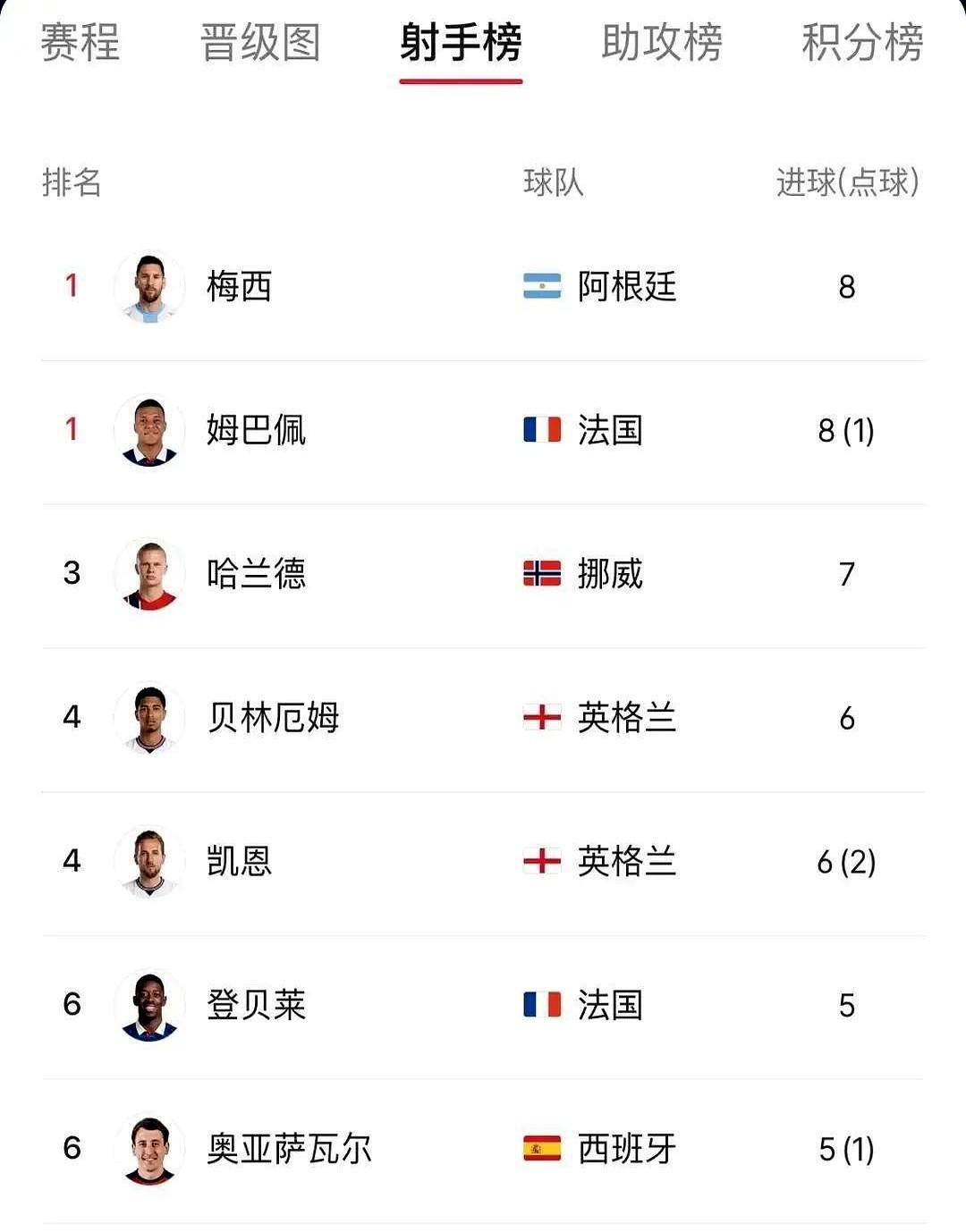Tap 贝林厄姆's player avatar
The height and width of the screenshot is (1232, 966).
click(x=149, y=718)
